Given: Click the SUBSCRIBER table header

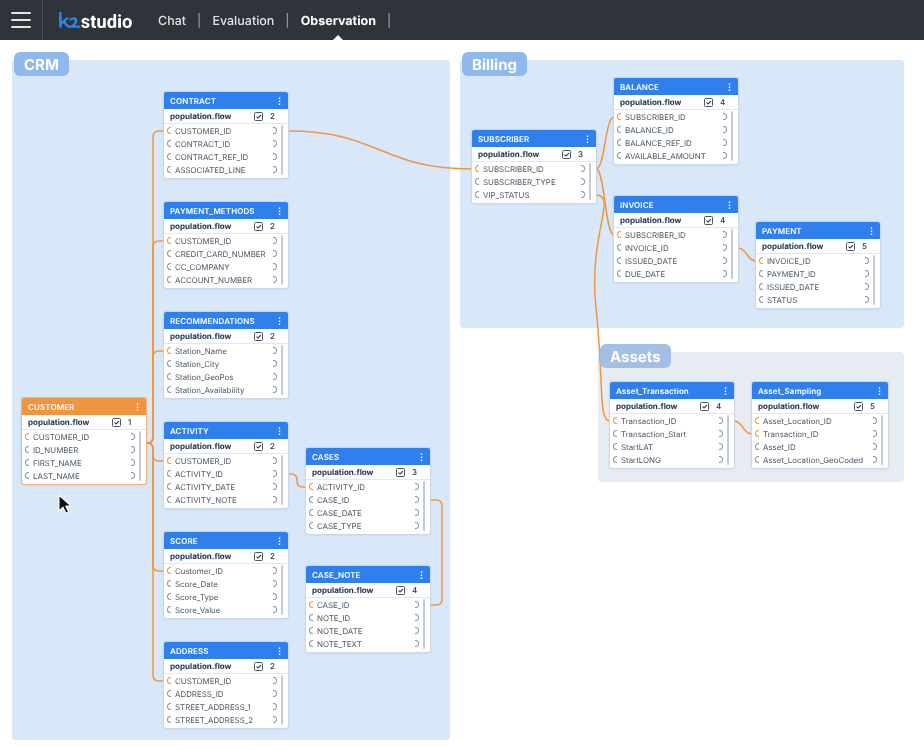Looking at the screenshot, I should [534, 139].
